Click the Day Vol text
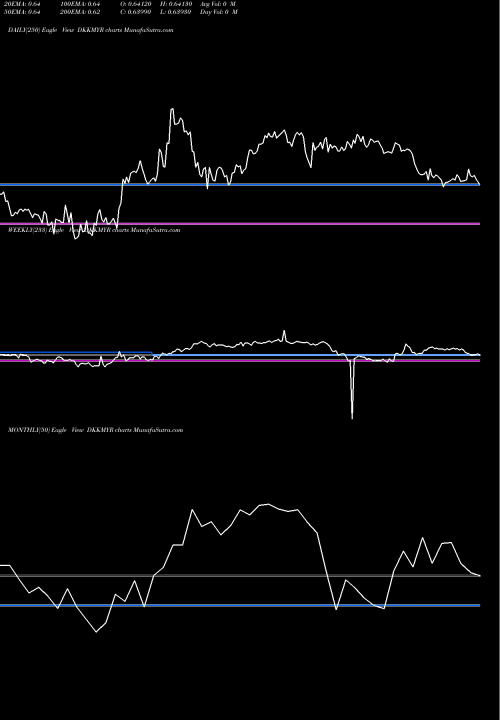This screenshot has height=720, width=500. click(x=219, y=12)
